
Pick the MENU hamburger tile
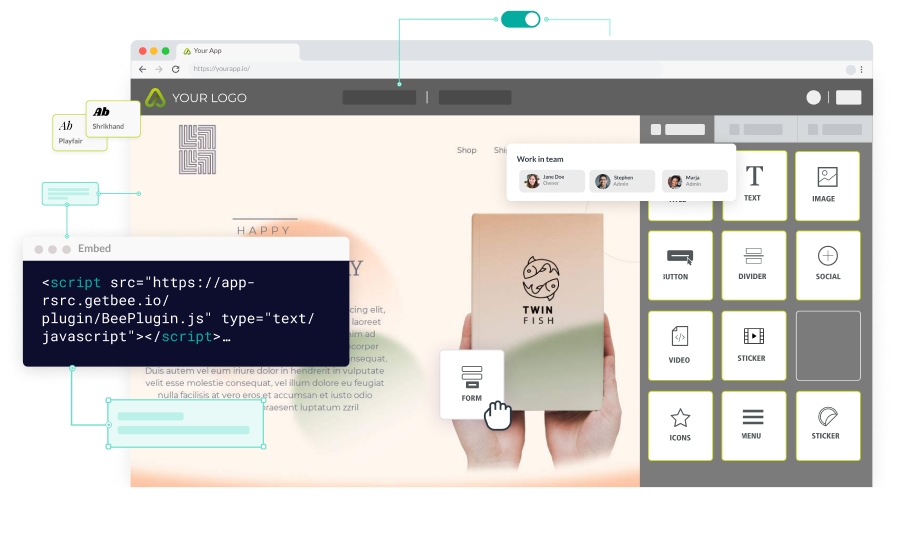click(754, 425)
